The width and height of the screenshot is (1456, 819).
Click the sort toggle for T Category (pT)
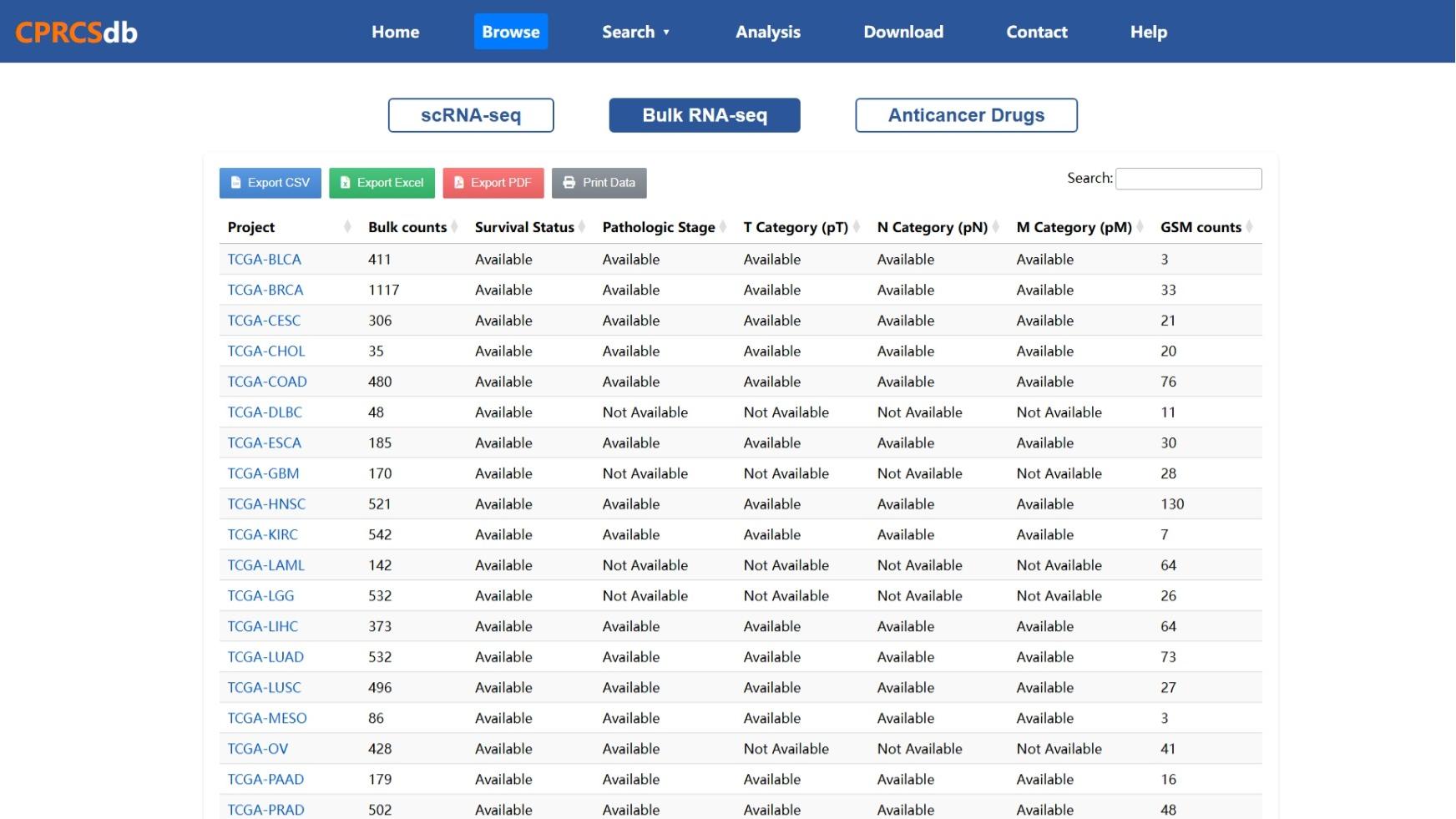point(857,226)
